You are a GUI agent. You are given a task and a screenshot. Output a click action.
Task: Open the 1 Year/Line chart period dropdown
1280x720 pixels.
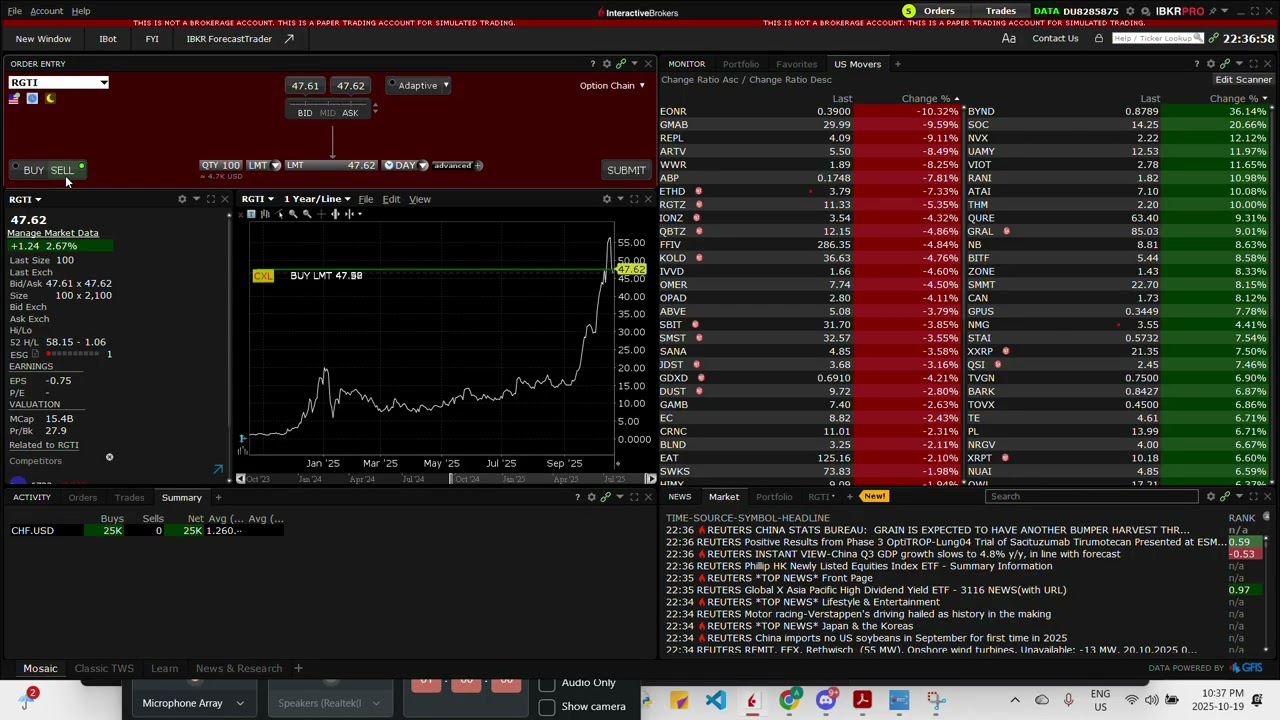[x=317, y=199]
